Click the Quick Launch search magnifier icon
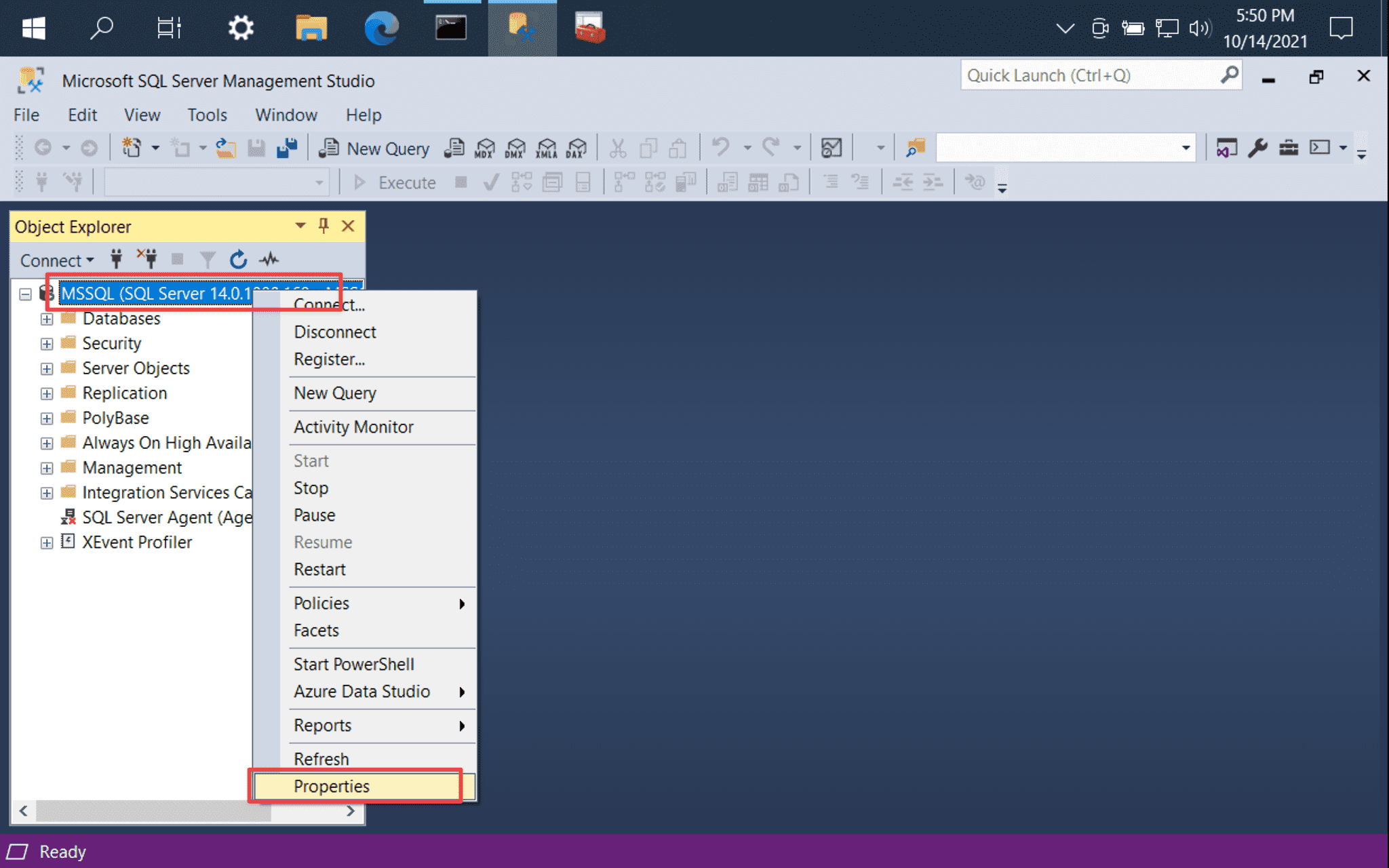Viewport: 1389px width, 868px height. [1229, 75]
